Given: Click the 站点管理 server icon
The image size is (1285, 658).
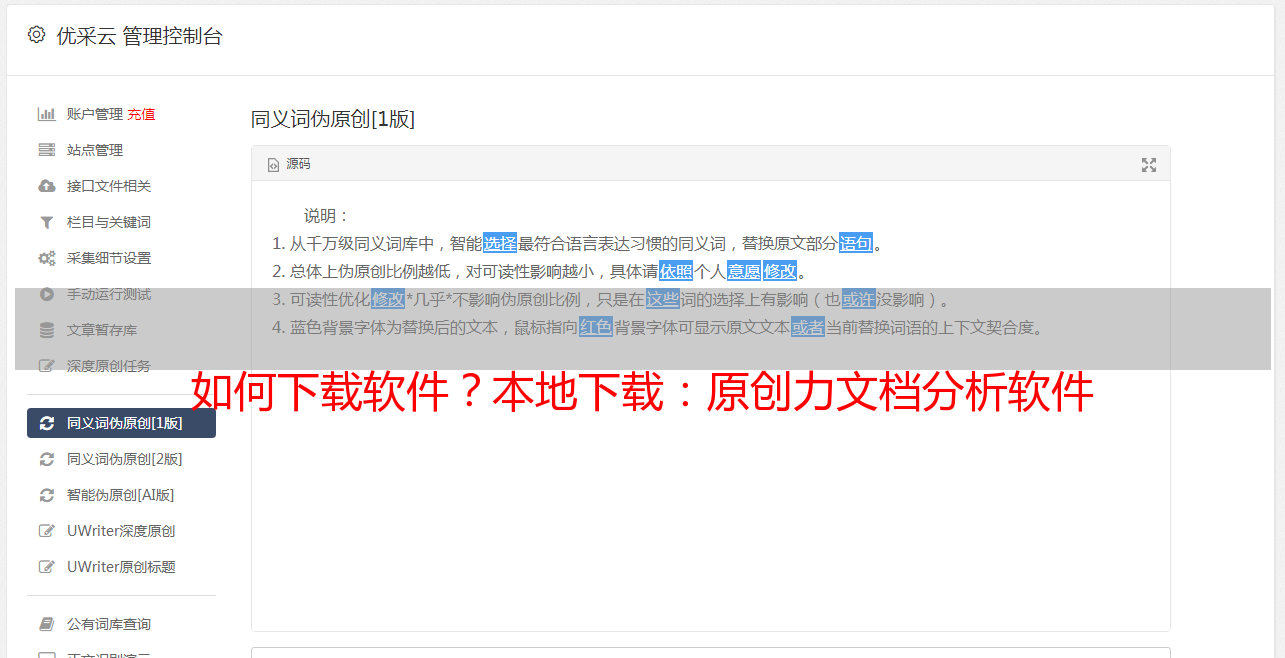Looking at the screenshot, I should click(x=46, y=150).
